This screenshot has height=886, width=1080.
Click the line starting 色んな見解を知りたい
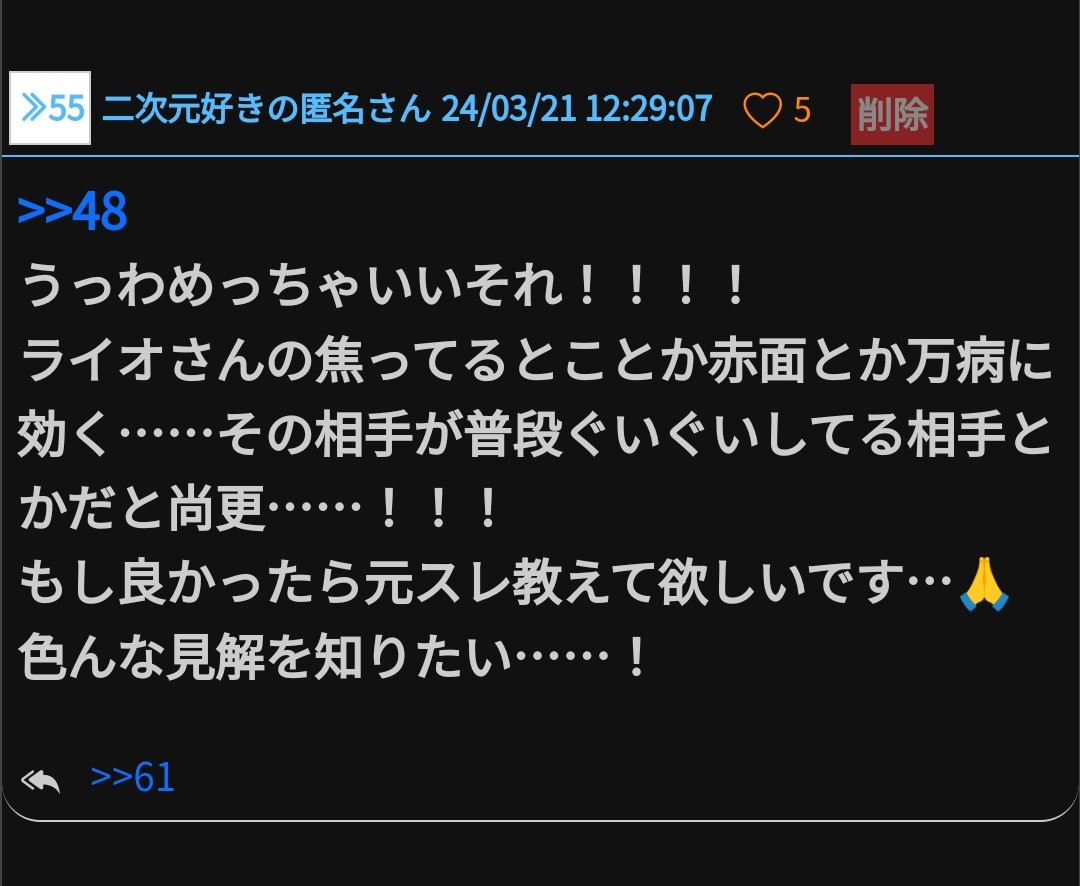333,657
